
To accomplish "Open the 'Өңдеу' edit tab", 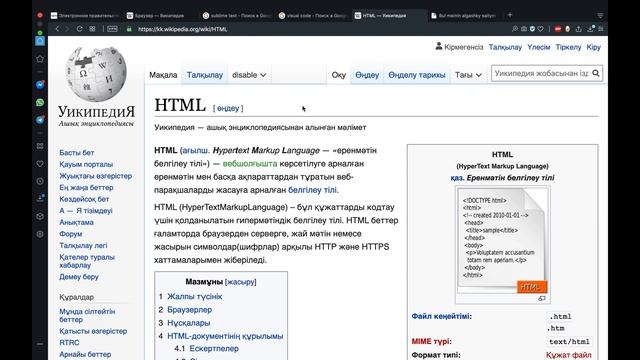I will pos(367,75).
